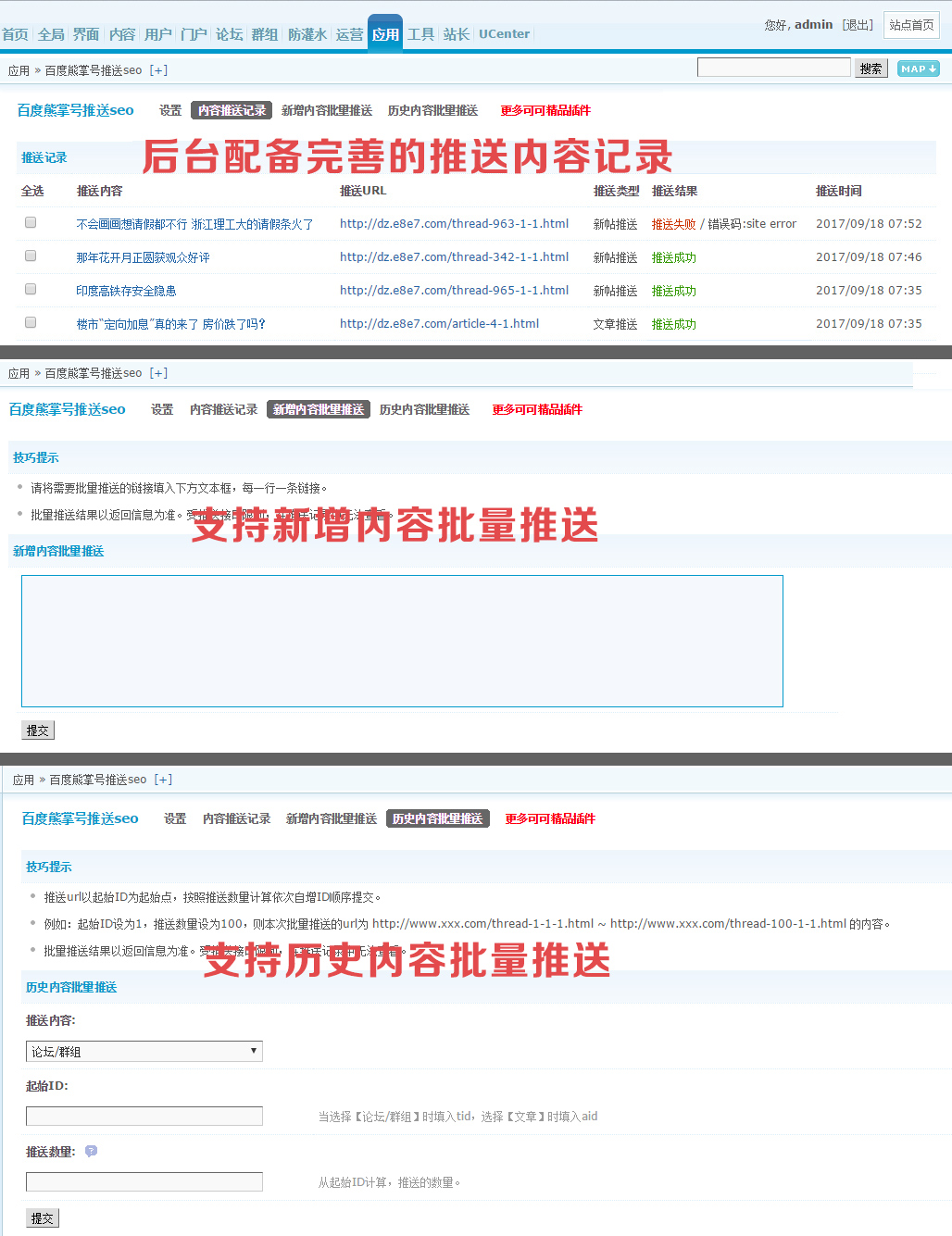Click the 站点首页 button

point(912,25)
